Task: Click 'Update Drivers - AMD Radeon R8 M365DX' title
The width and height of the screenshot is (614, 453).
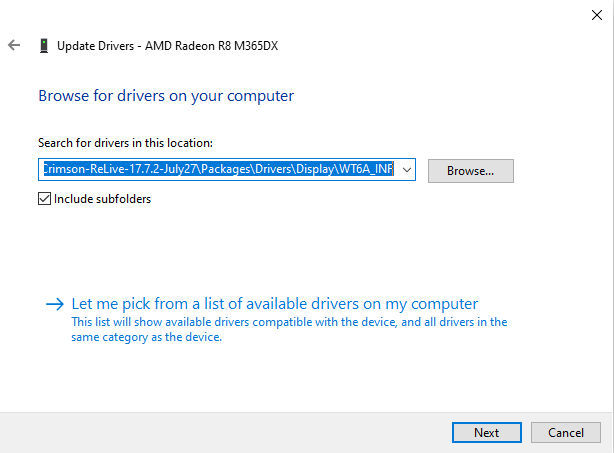Action: point(168,46)
